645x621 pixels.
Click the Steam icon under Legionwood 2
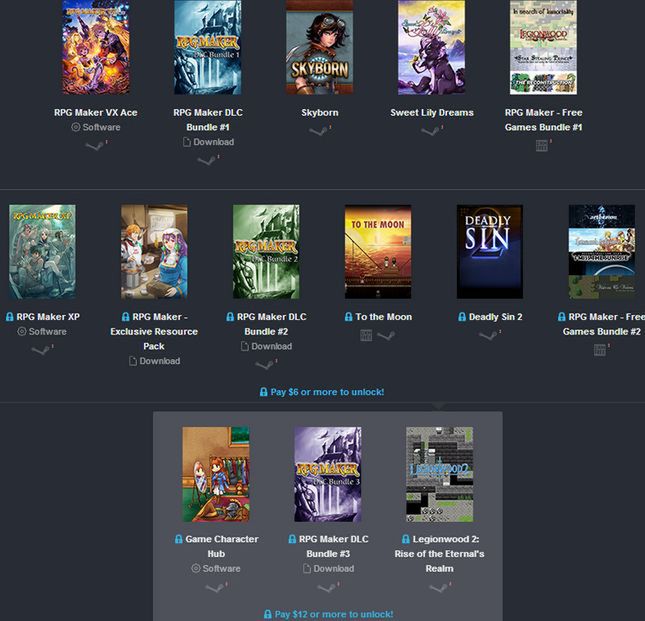[x=439, y=587]
